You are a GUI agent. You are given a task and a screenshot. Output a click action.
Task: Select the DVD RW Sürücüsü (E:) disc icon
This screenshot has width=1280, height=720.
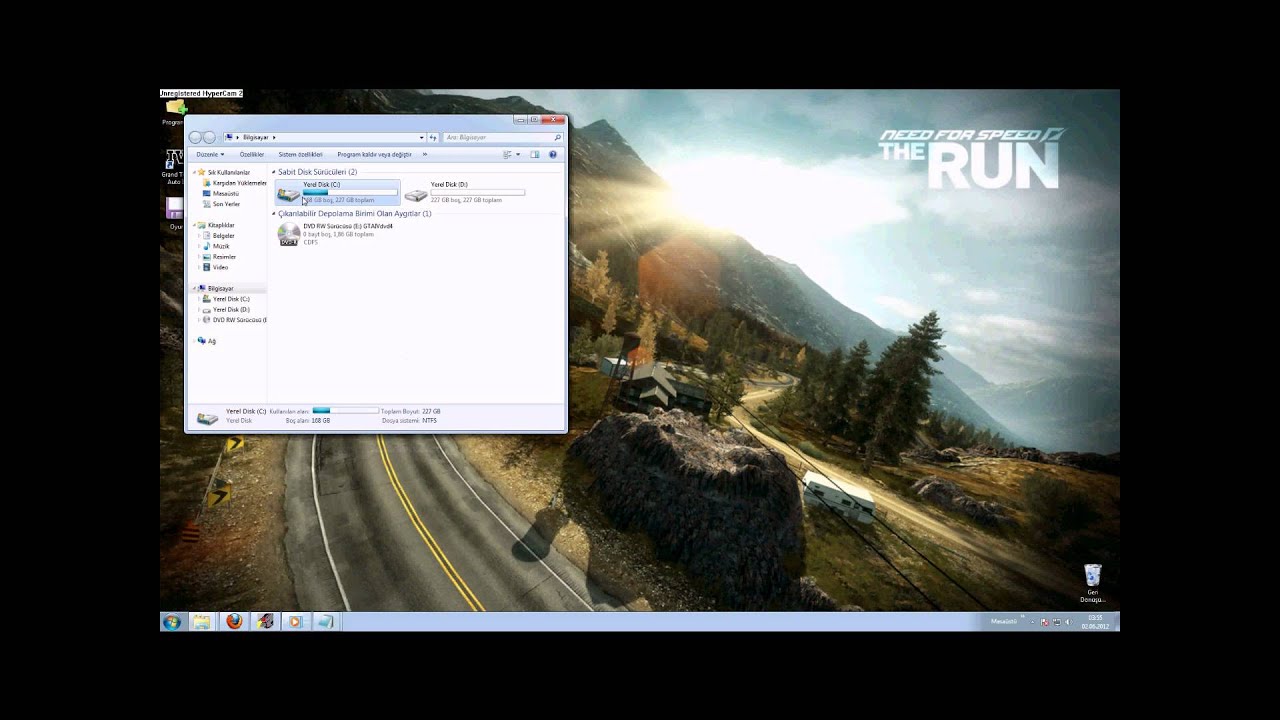tap(289, 235)
